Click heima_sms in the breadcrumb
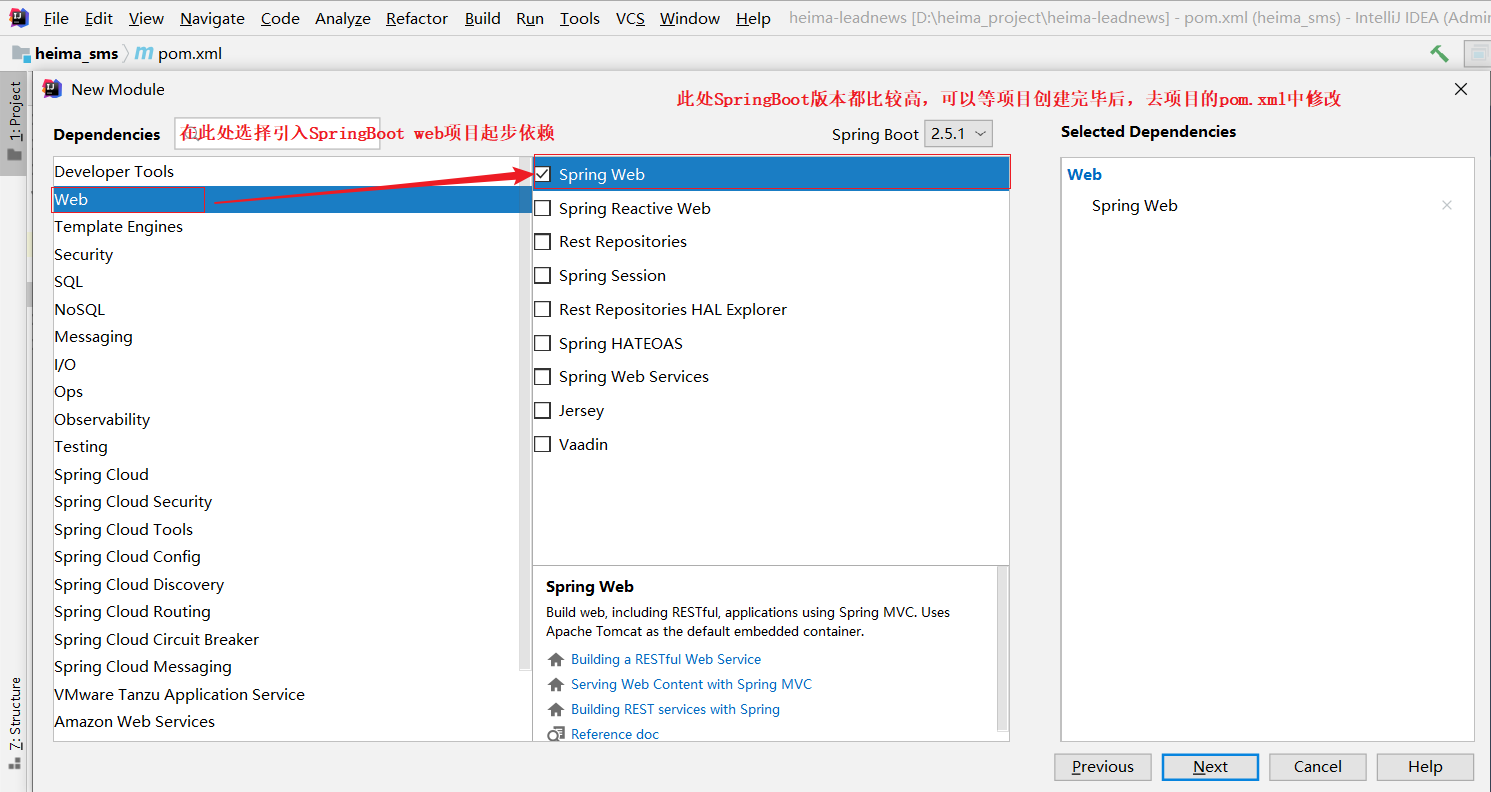 (76, 54)
